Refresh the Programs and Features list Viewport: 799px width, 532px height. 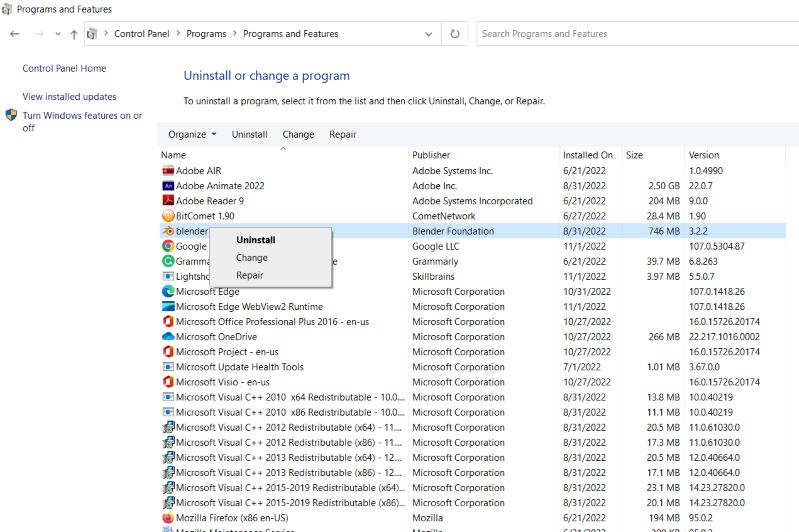(455, 34)
